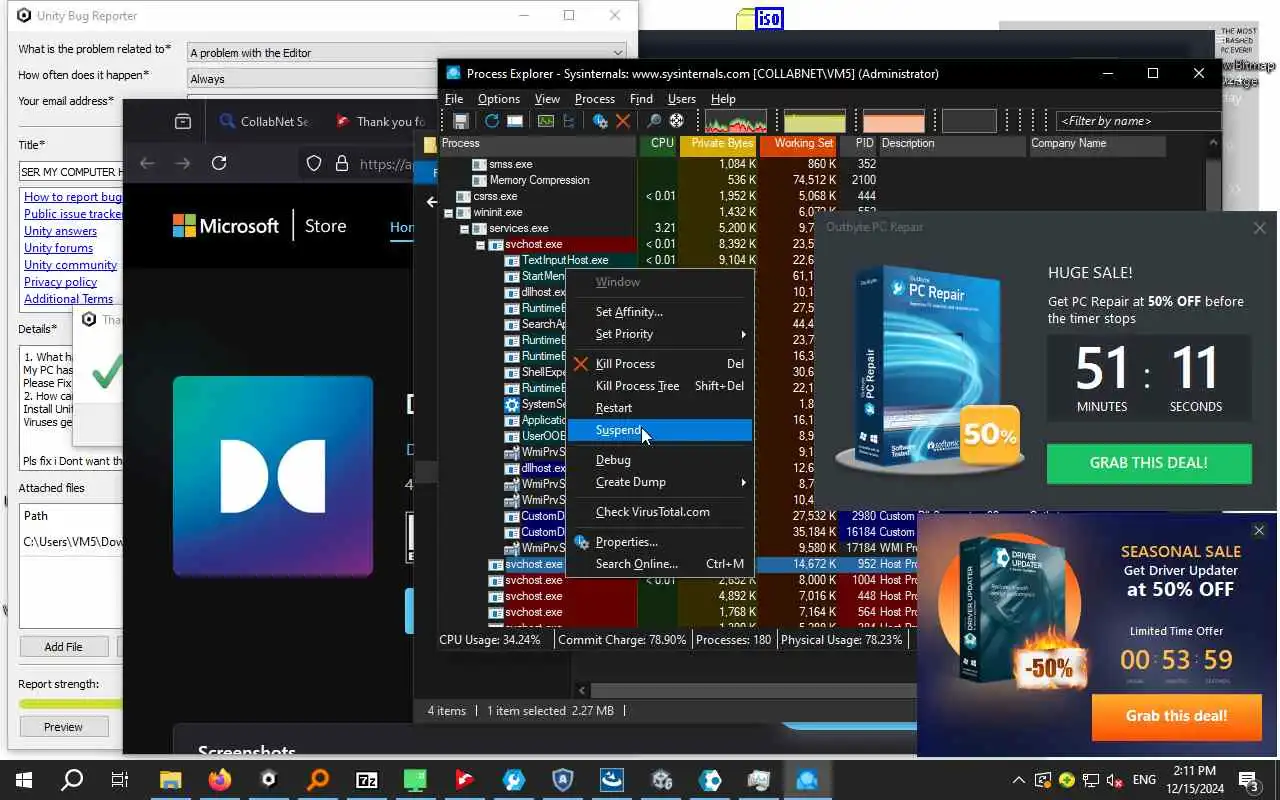Open the iso desktop icon
Image resolution: width=1280 pixels, height=800 pixels.
(x=760, y=19)
